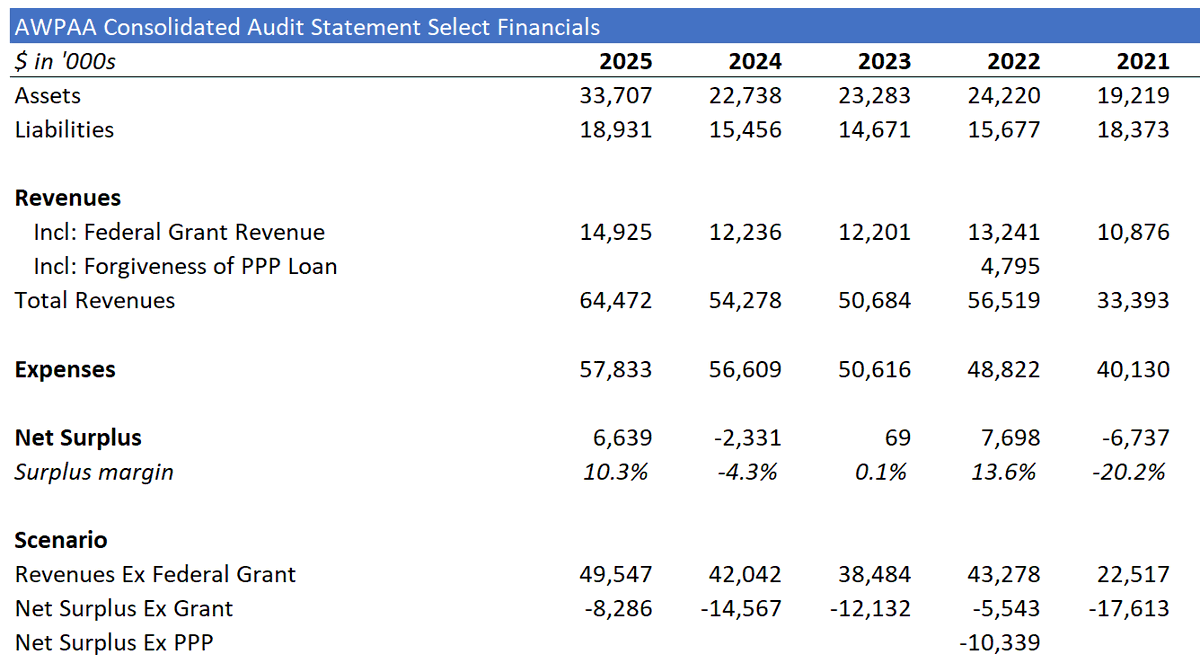Select Surplus margin value 10.3%
Viewport: 1200px width, 663px height.
pyautogui.click(x=616, y=472)
